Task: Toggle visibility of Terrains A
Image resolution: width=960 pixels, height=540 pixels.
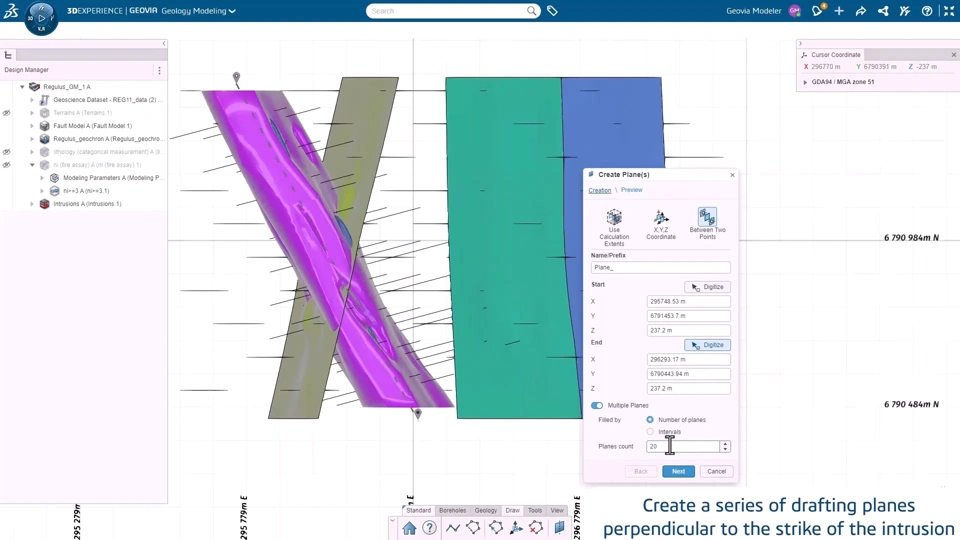Action: coord(7,113)
